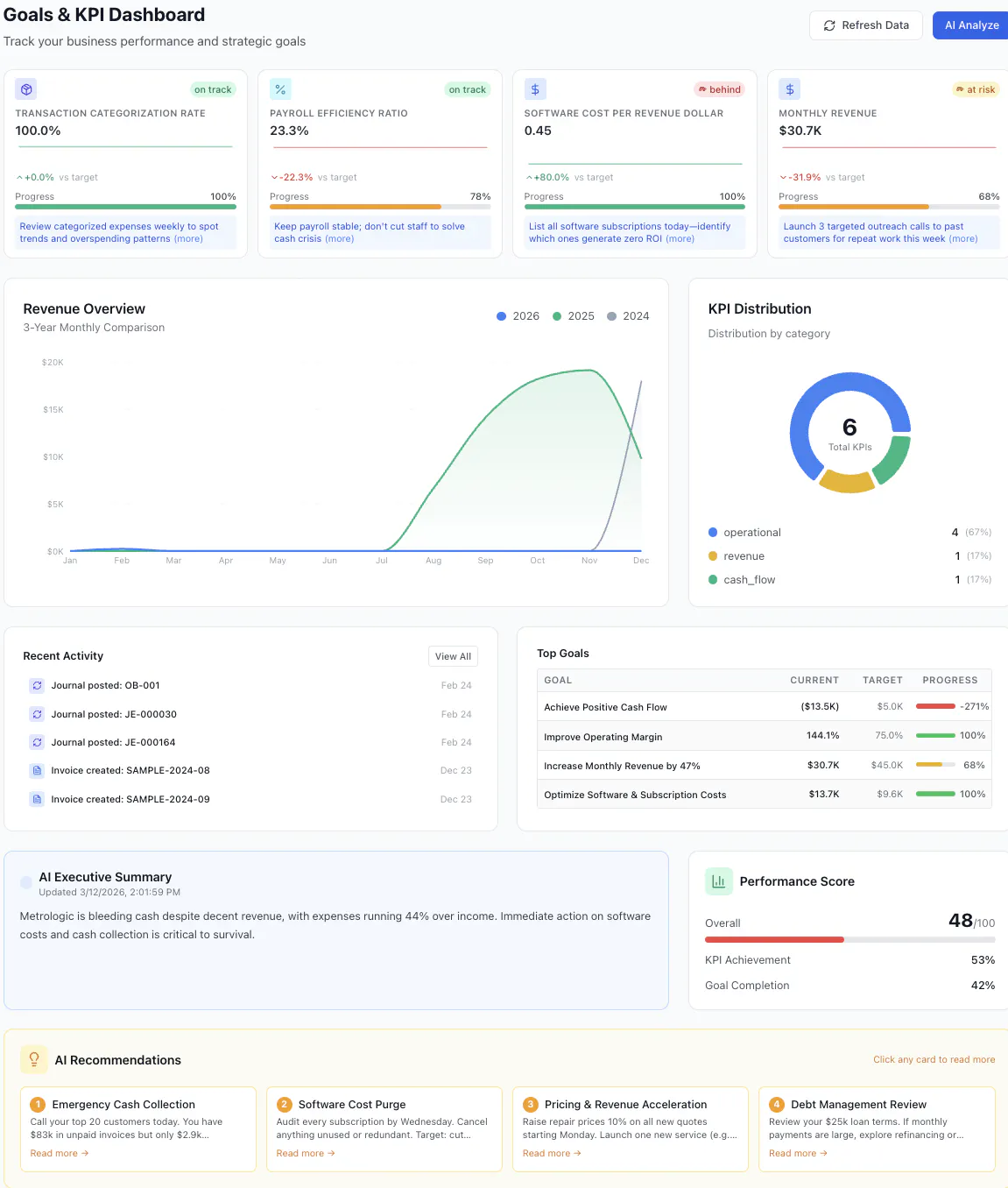Screen dimensions: 1008x1188
Task: Click the sync icon beside Journal JE-000030
Action: [x=37, y=714]
